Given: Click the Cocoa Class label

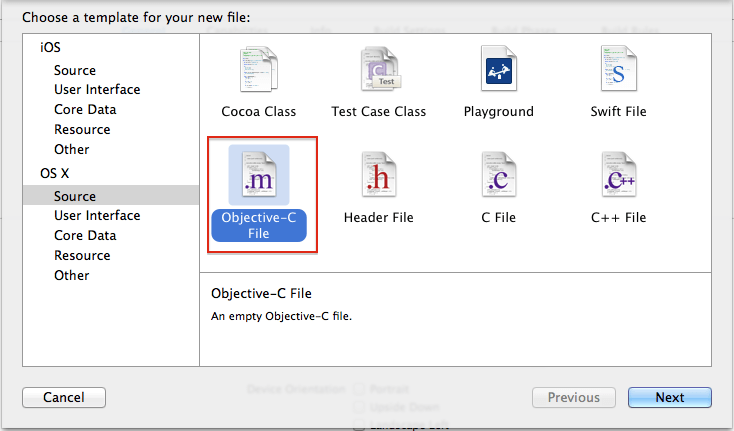Looking at the screenshot, I should coord(259,111).
